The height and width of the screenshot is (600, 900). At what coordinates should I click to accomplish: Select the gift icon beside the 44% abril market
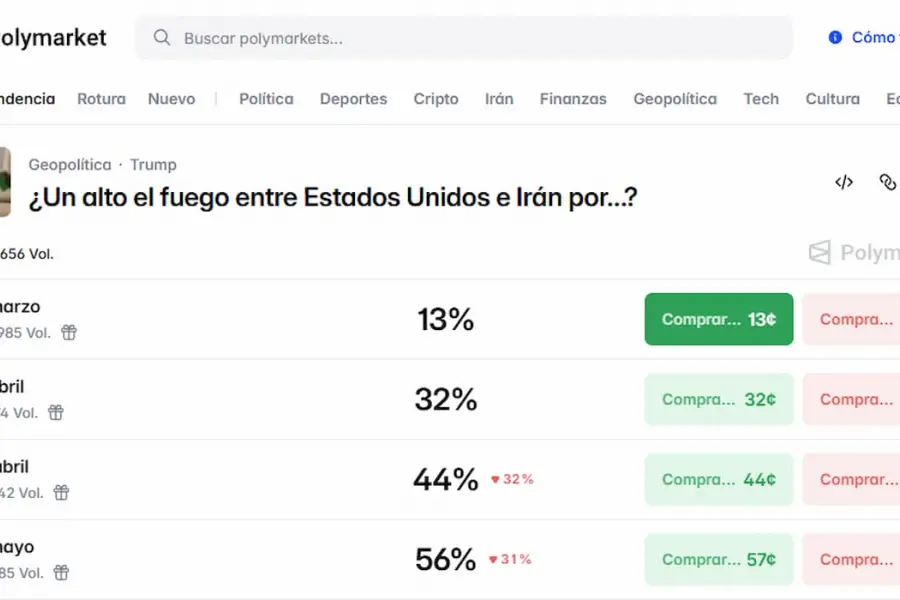(60, 493)
